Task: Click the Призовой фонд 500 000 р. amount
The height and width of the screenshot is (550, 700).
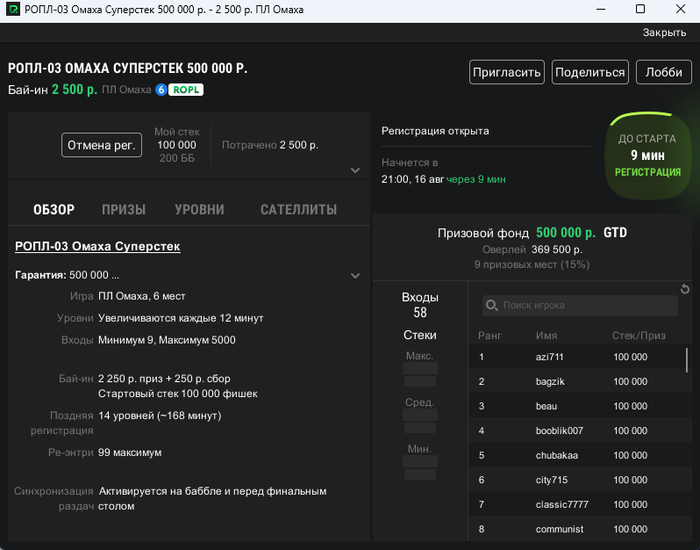Action: coord(566,233)
